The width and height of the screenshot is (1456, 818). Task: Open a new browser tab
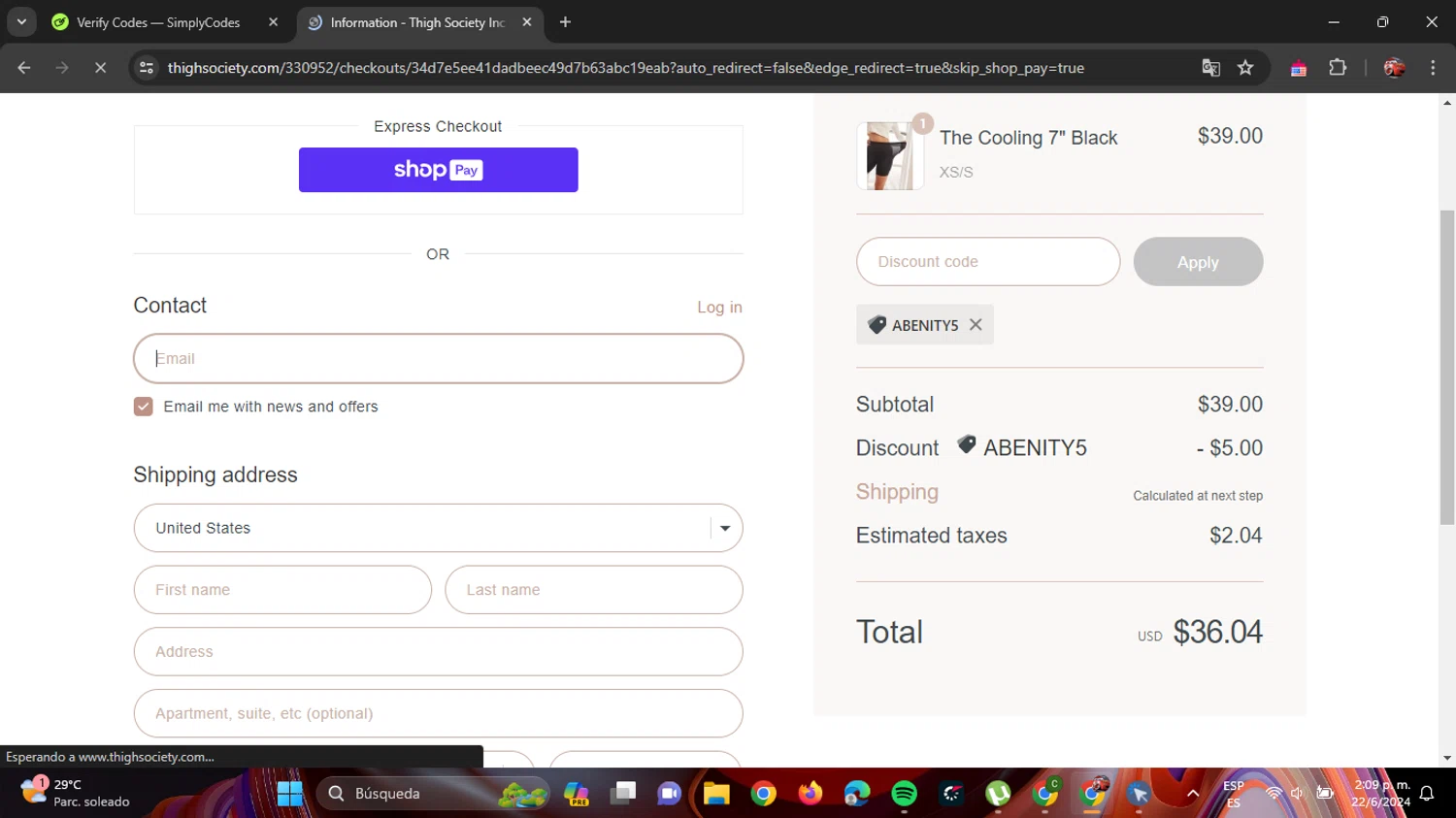coord(565,22)
